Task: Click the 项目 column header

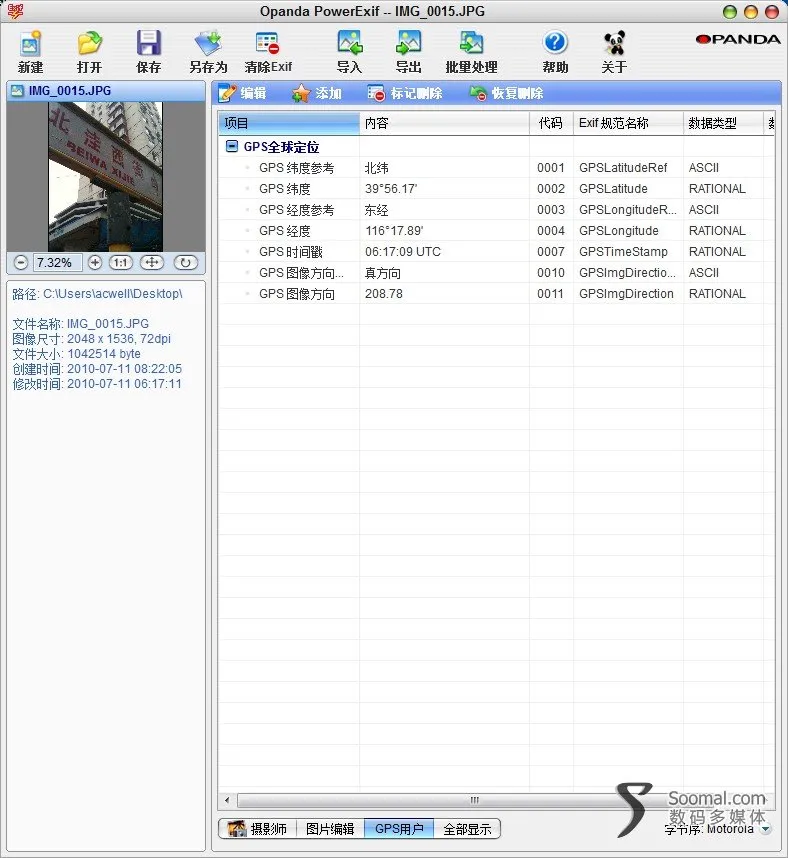Action: [x=289, y=123]
